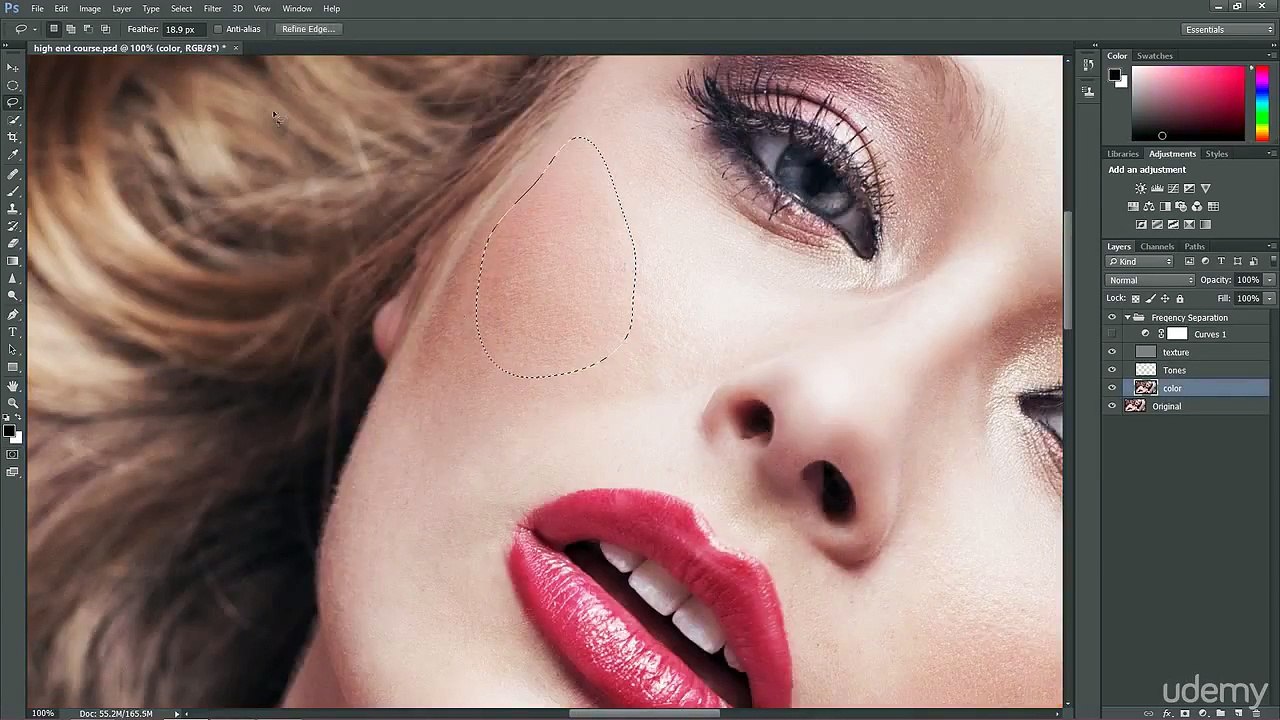This screenshot has width=1280, height=720.
Task: Select the Brush tool
Action: point(13,191)
